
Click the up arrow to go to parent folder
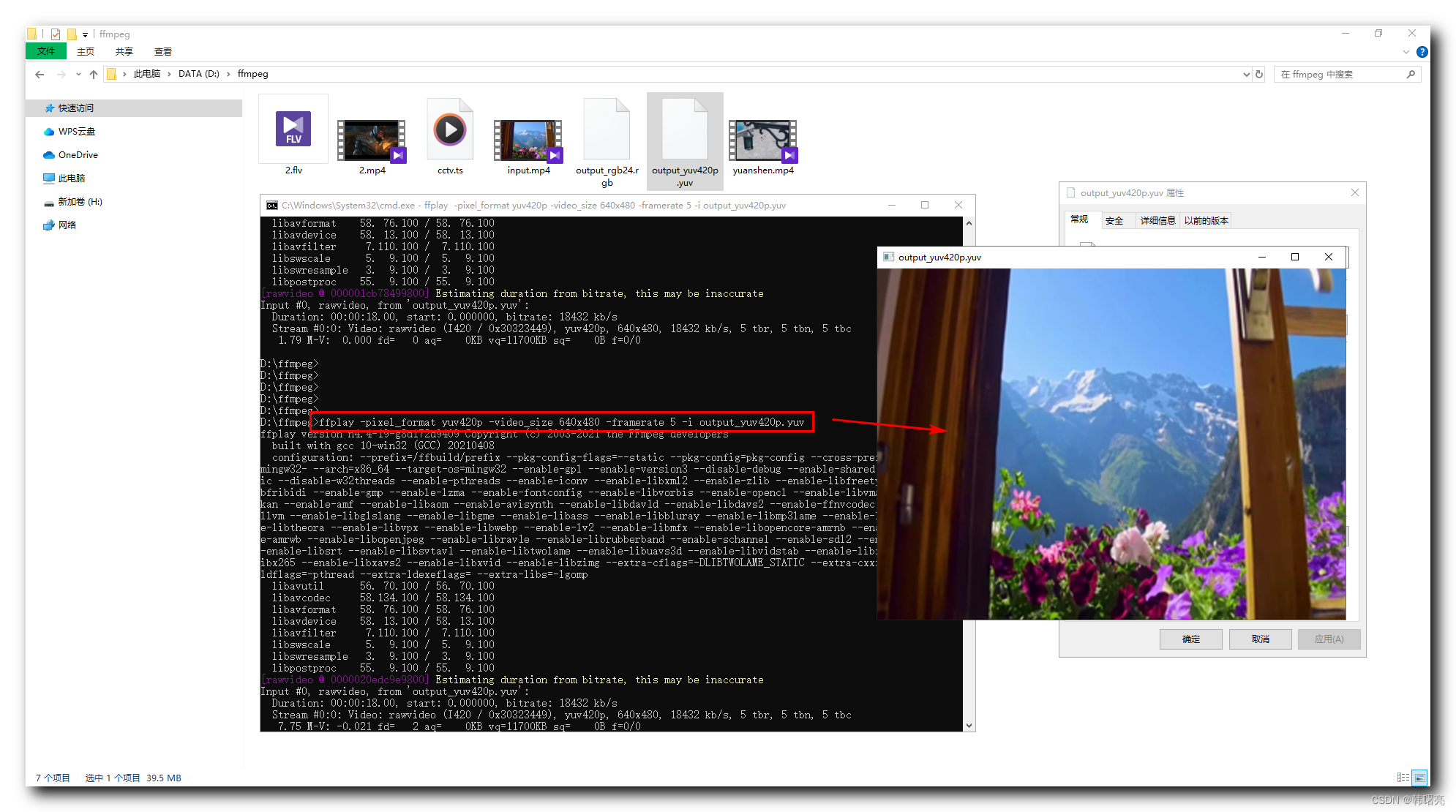point(94,74)
